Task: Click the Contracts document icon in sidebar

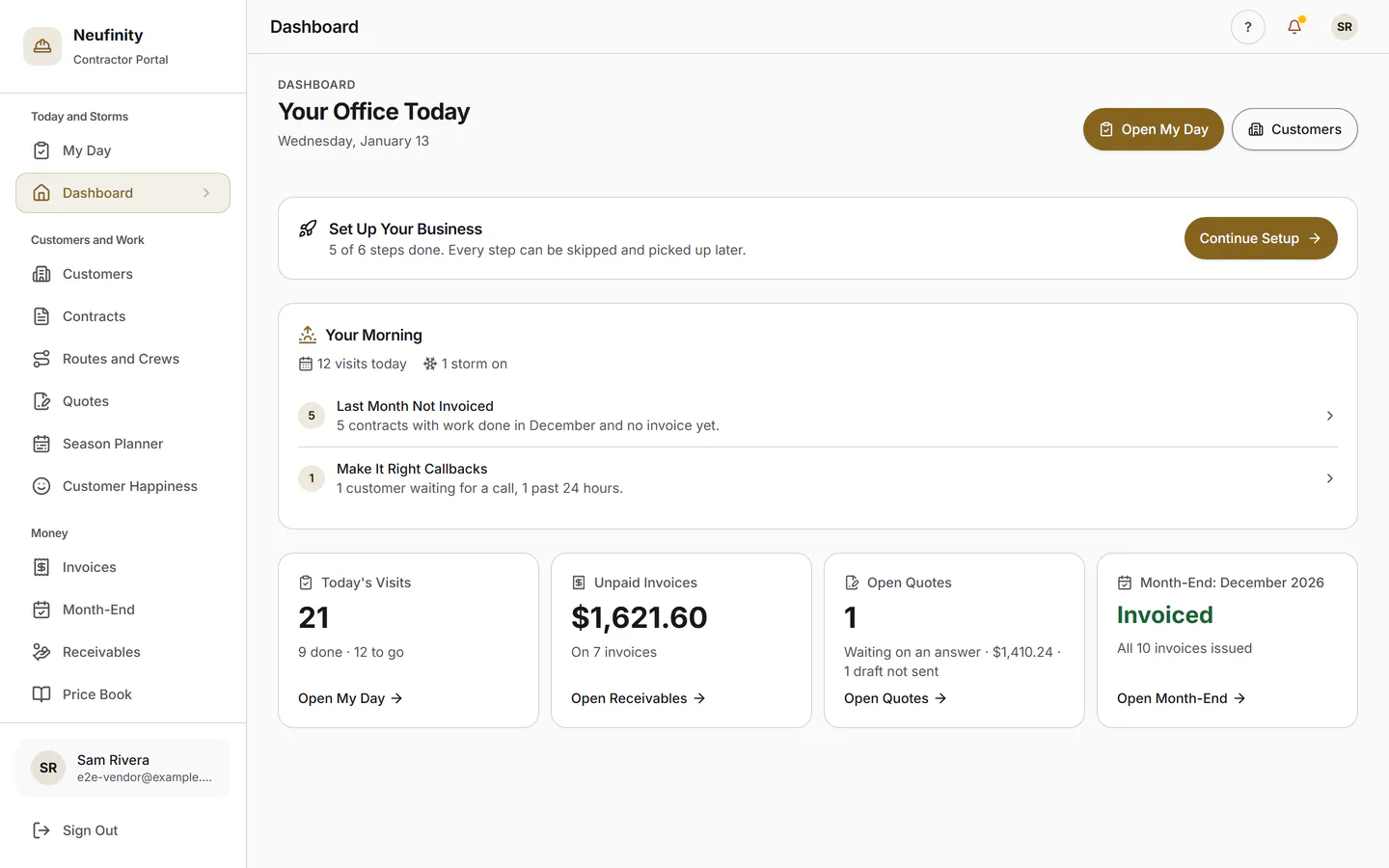Action: click(41, 316)
